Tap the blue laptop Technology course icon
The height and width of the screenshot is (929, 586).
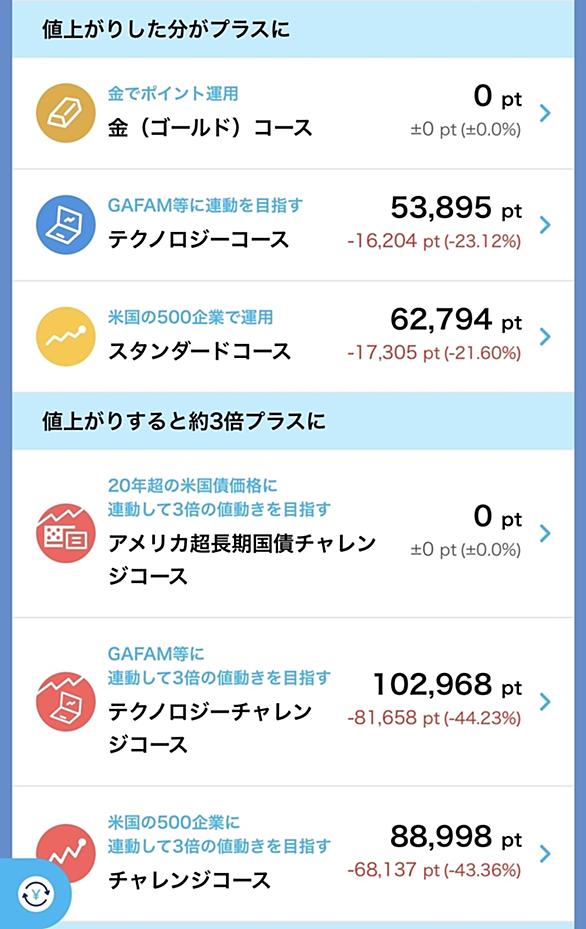(66, 225)
